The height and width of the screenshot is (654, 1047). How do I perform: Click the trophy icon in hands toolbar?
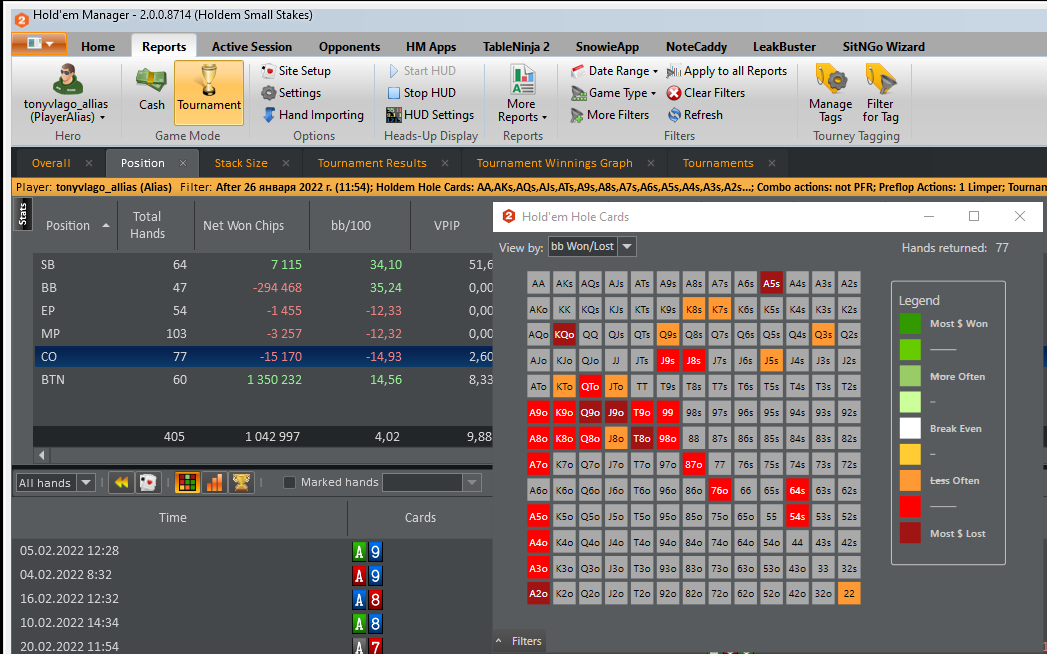(x=241, y=482)
